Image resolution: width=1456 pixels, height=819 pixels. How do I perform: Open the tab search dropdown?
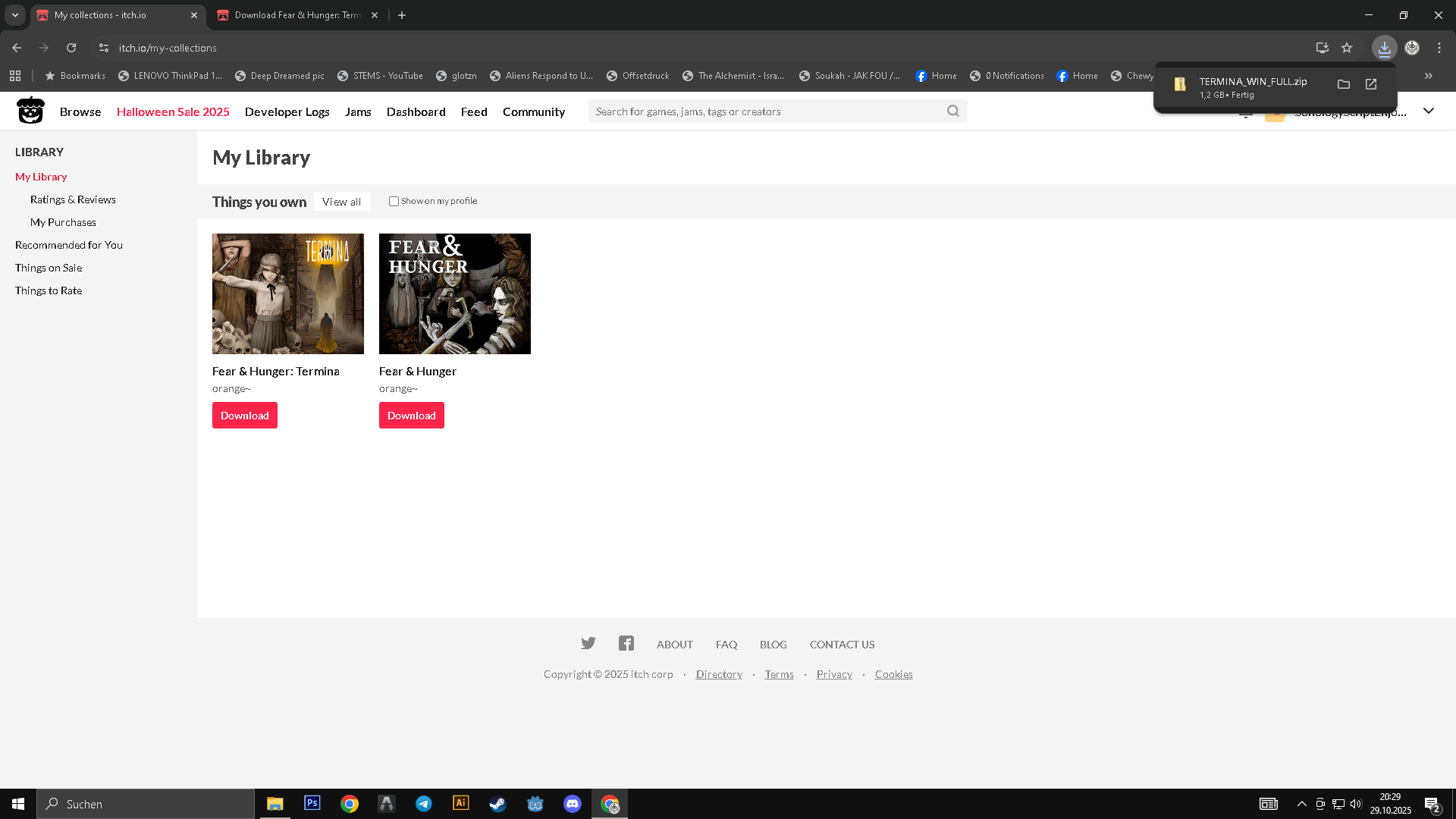click(x=14, y=15)
